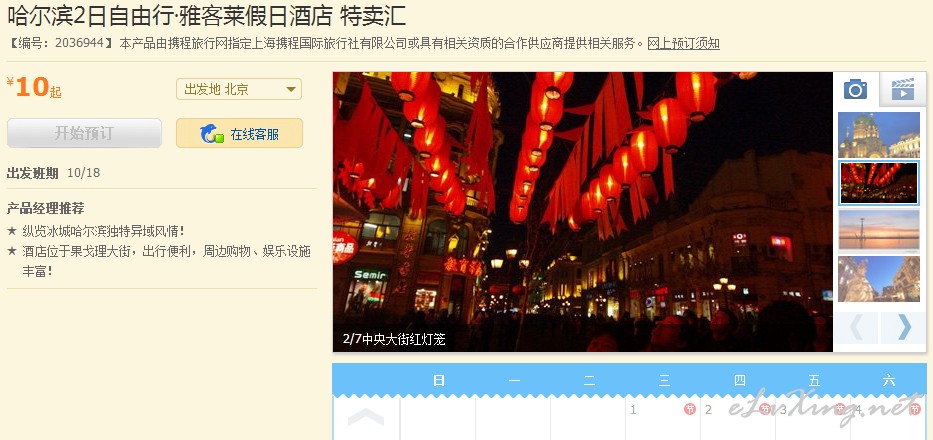Image resolution: width=933 pixels, height=440 pixels.
Task: Go to next thumbnails with right arrow
Action: 904,327
